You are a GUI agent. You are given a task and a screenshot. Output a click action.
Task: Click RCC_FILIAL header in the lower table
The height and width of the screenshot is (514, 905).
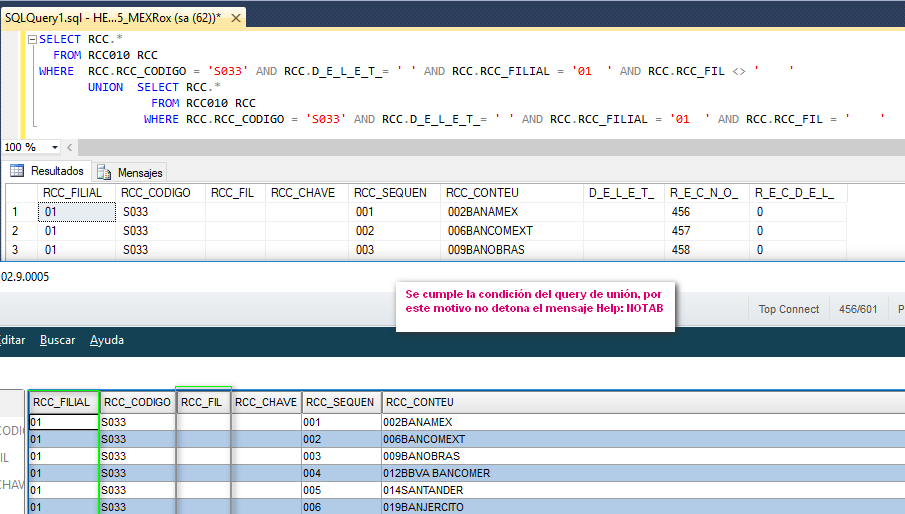[x=63, y=402]
